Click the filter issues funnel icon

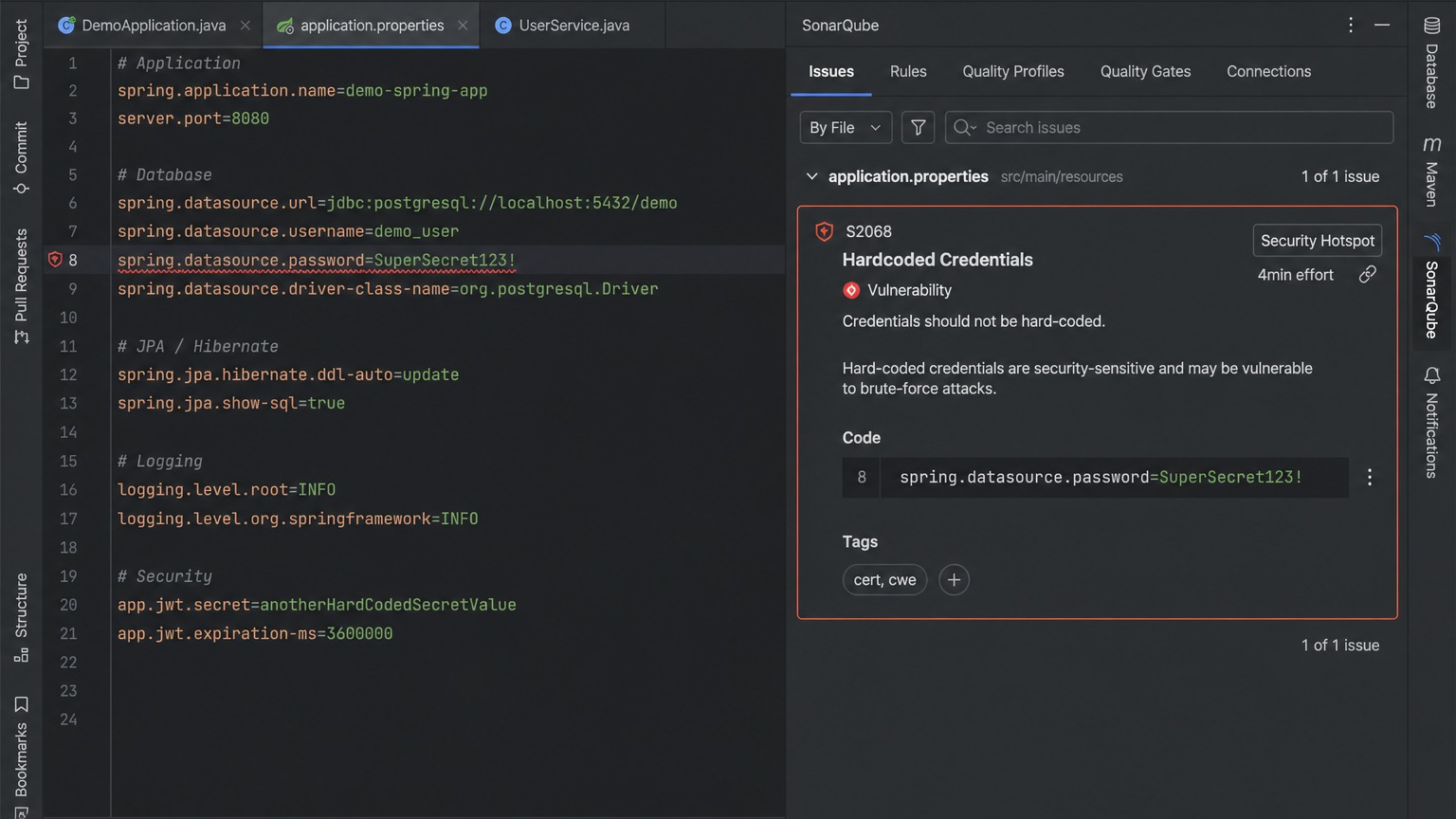[x=918, y=127]
